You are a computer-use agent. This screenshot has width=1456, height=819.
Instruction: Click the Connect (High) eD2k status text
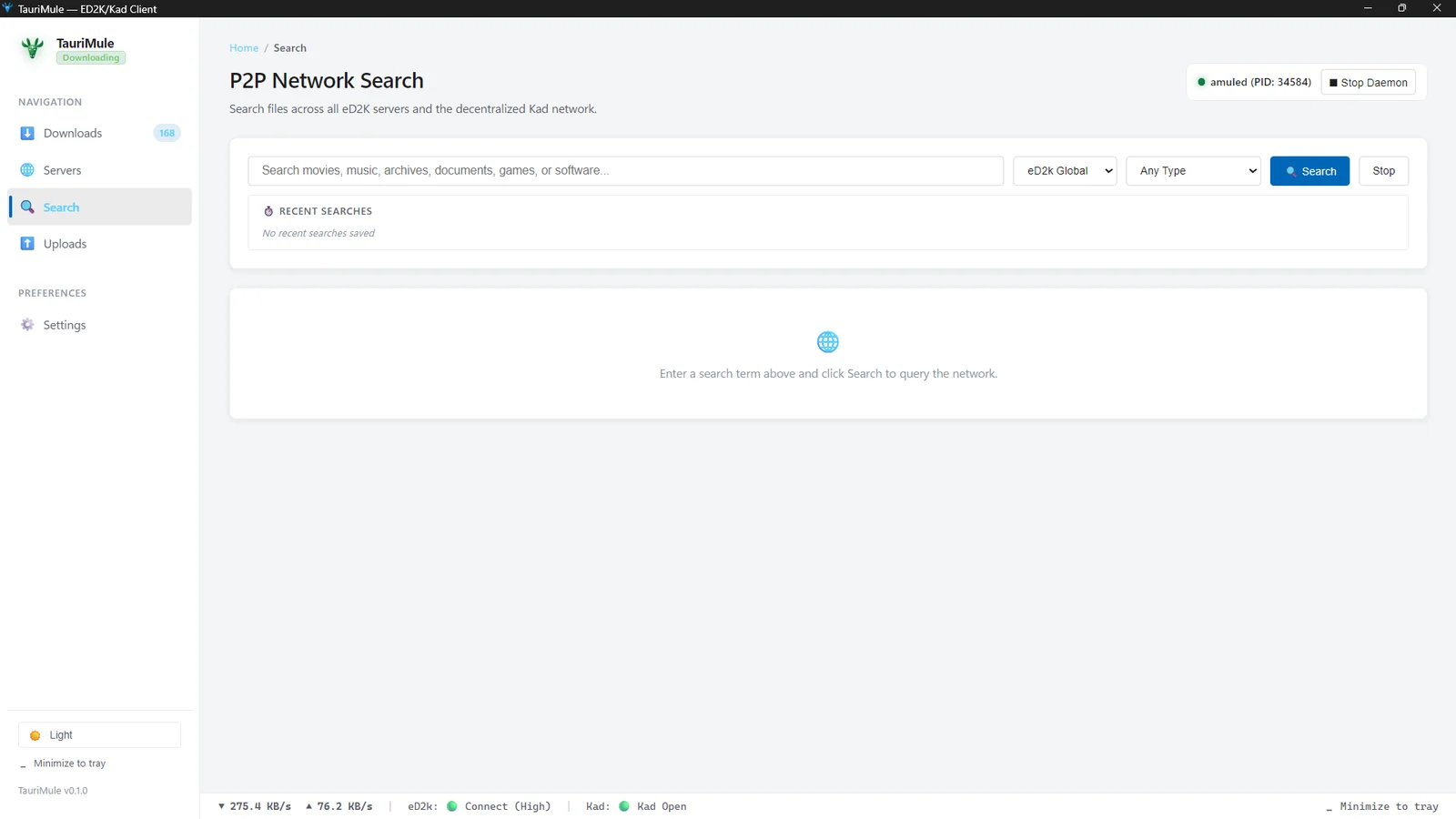[508, 806]
